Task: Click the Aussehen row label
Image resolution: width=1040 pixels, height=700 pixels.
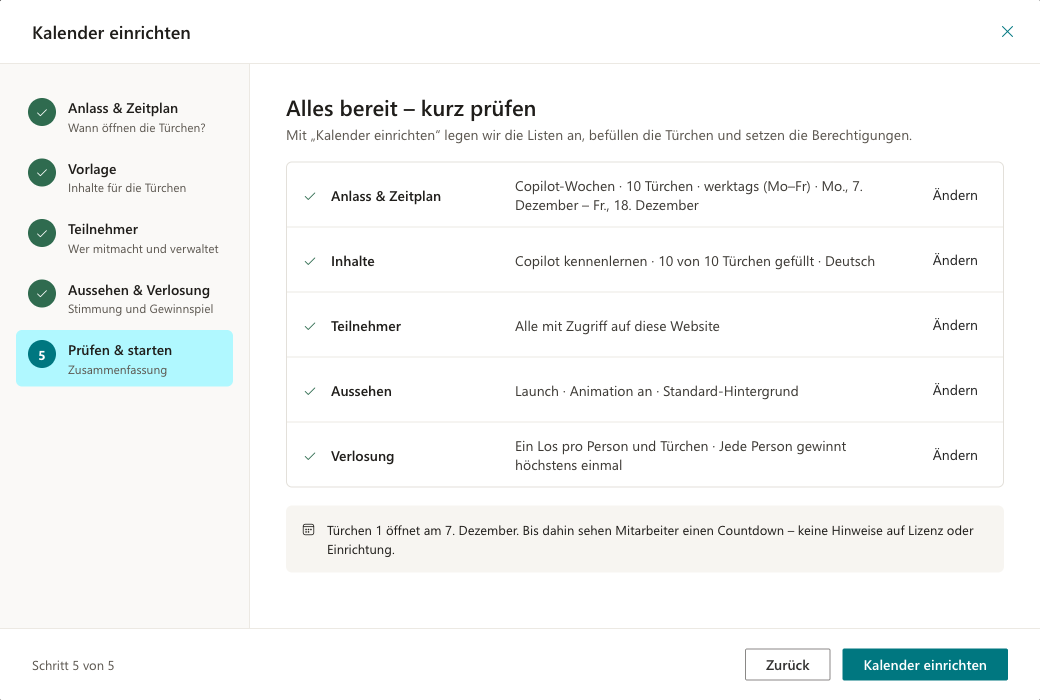Action: point(361,391)
